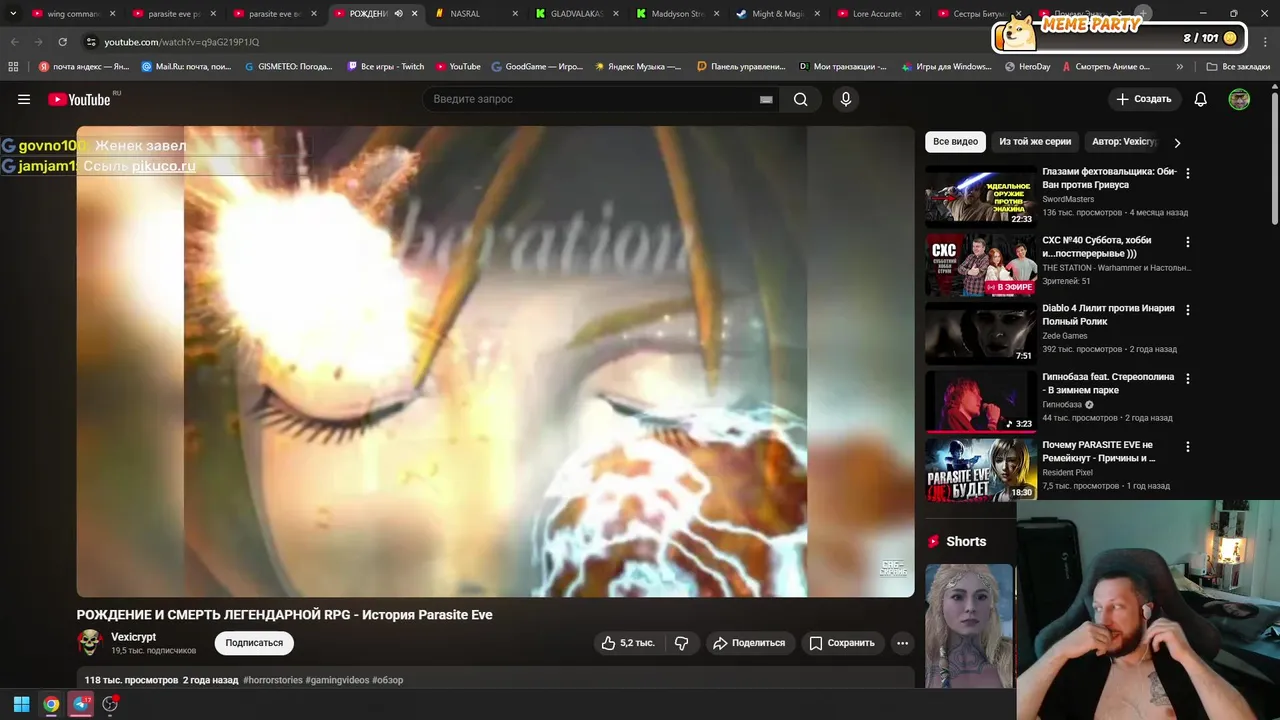View site information icon in address bar
Image resolution: width=1280 pixels, height=720 pixels.
pyautogui.click(x=91, y=42)
